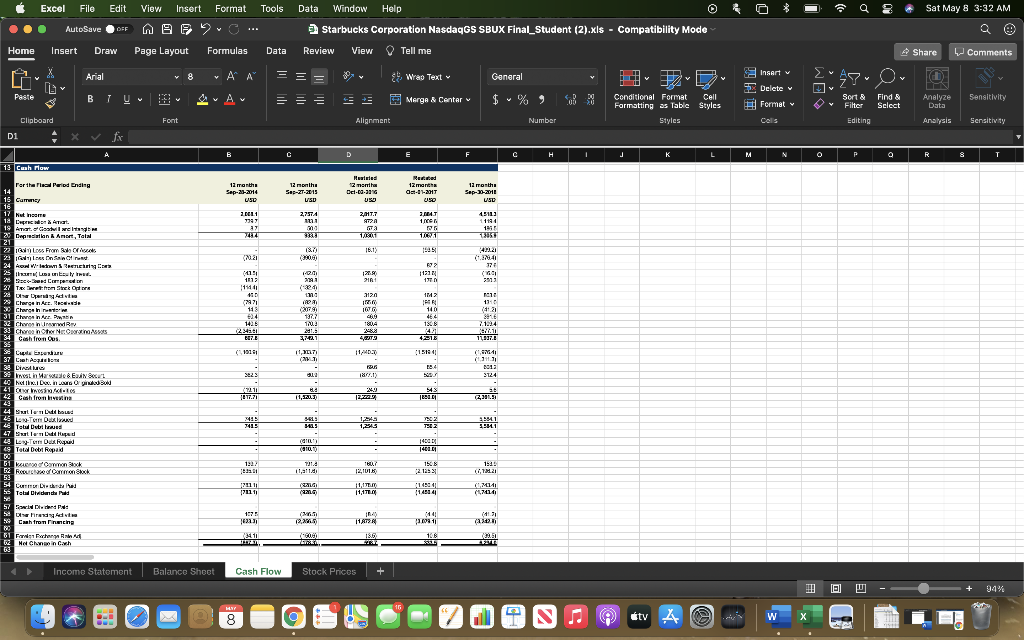Open Format as Table
This screenshot has height=640, width=1024.
[x=674, y=89]
